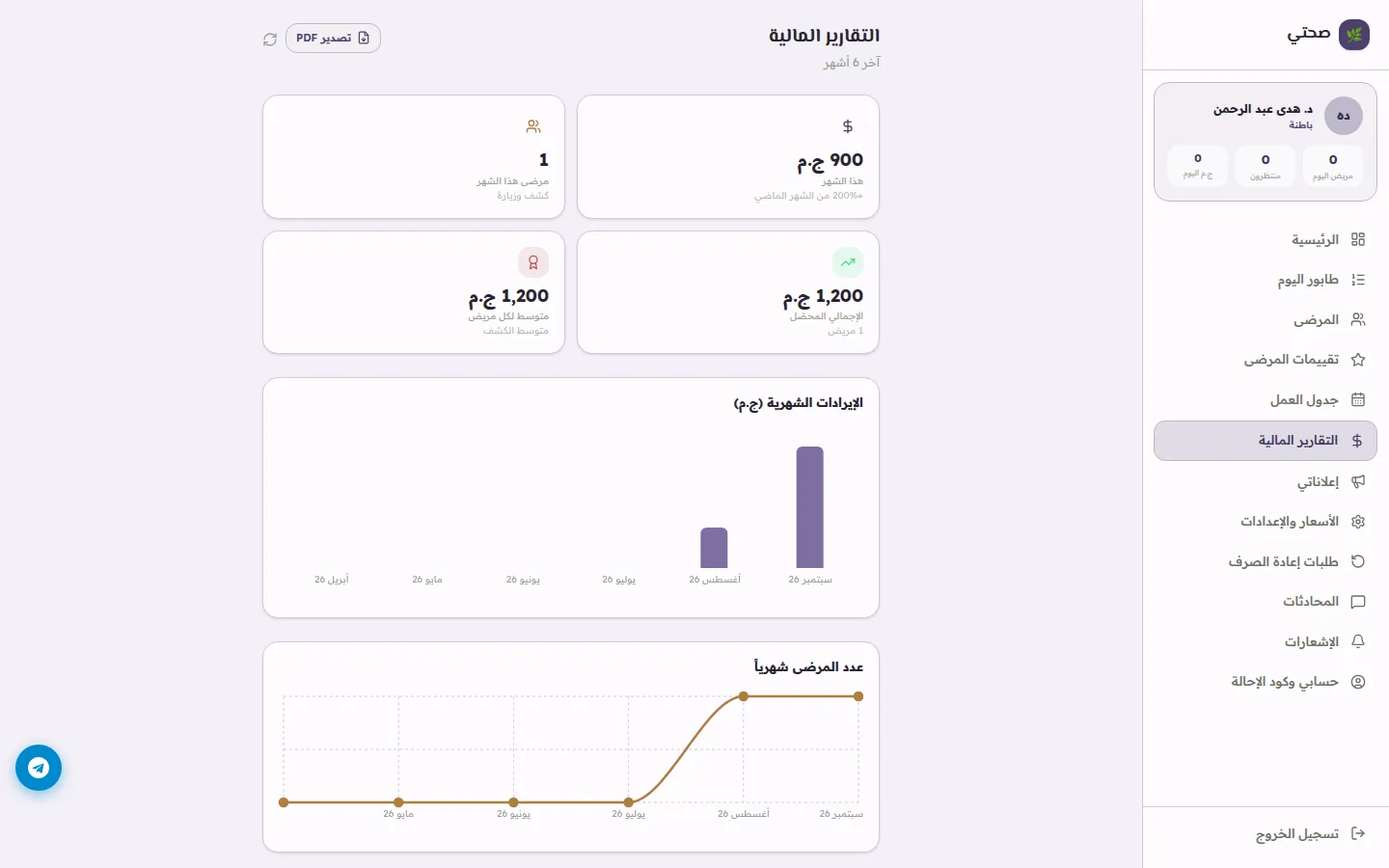Click the آخر 6 أشهر subtitle text

click(x=852, y=63)
